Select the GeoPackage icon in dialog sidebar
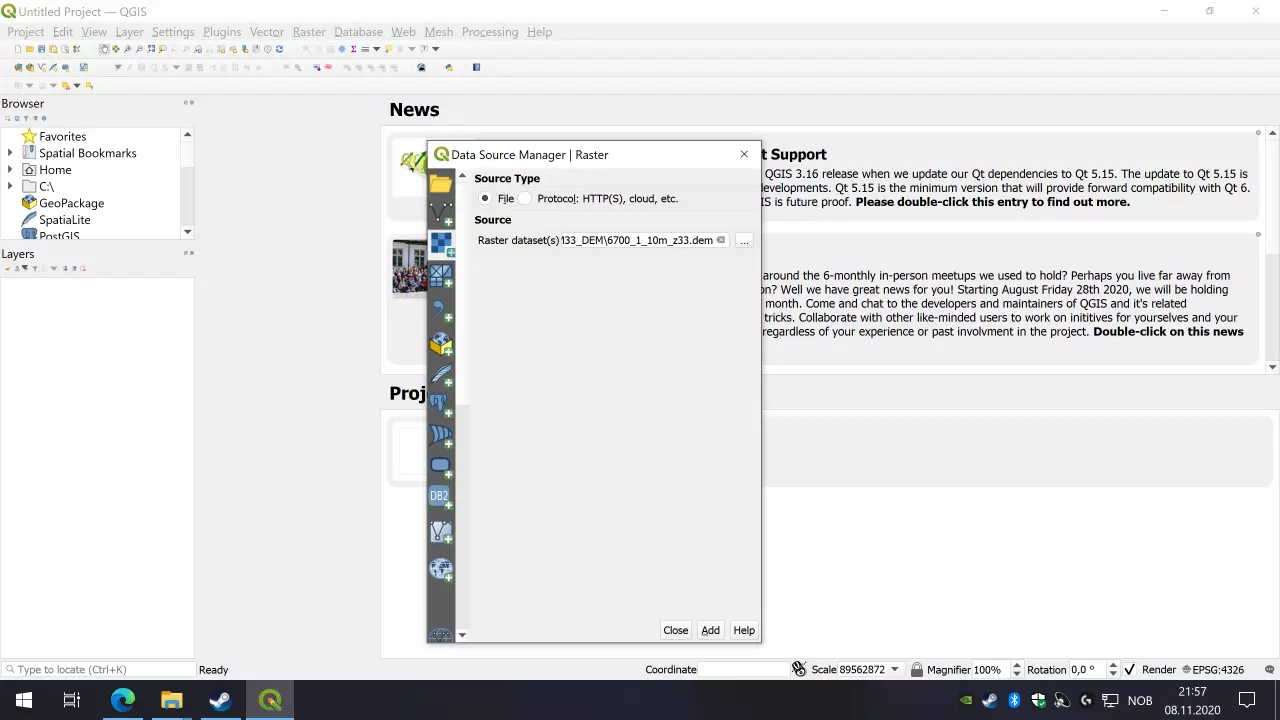Screen dimensions: 1280x720 441,345
